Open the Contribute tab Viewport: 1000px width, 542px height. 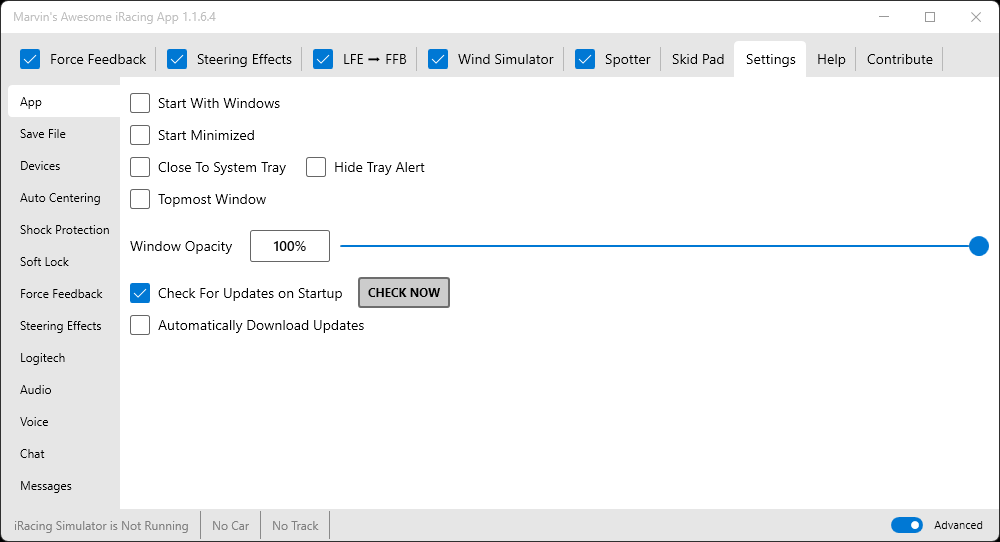899,59
